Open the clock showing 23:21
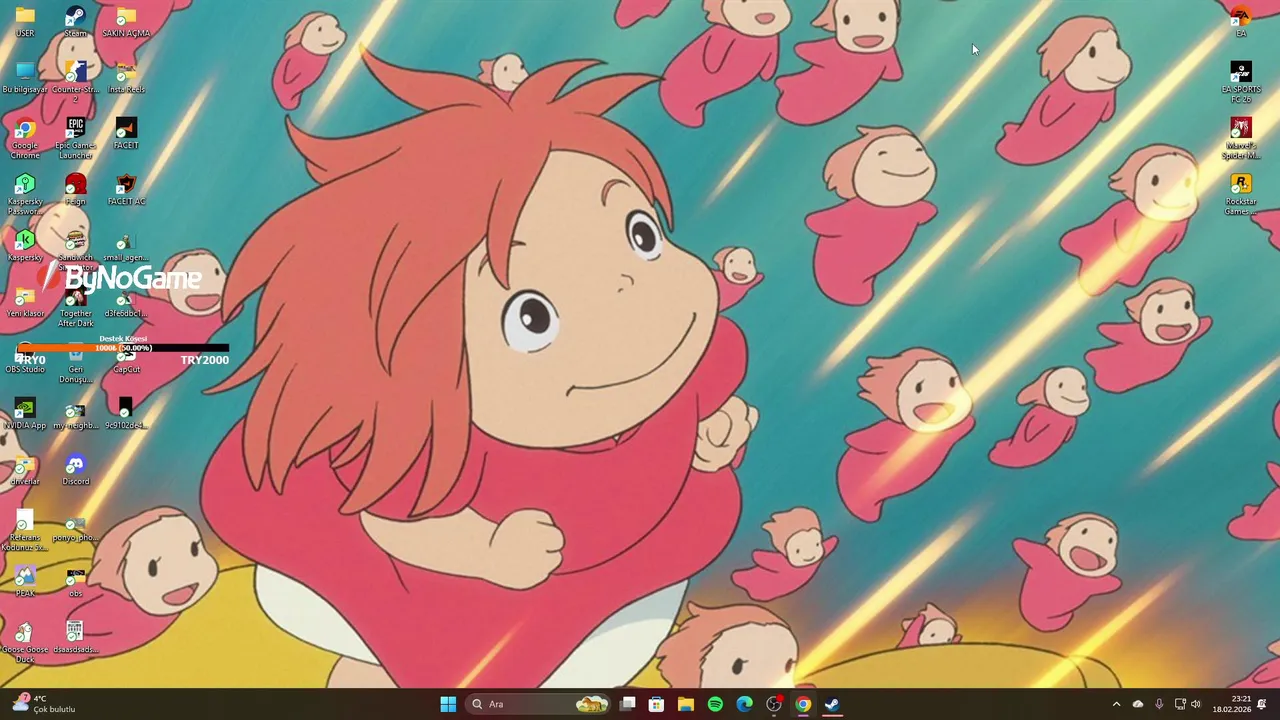Image resolution: width=1280 pixels, height=720 pixels. pyautogui.click(x=1231, y=704)
